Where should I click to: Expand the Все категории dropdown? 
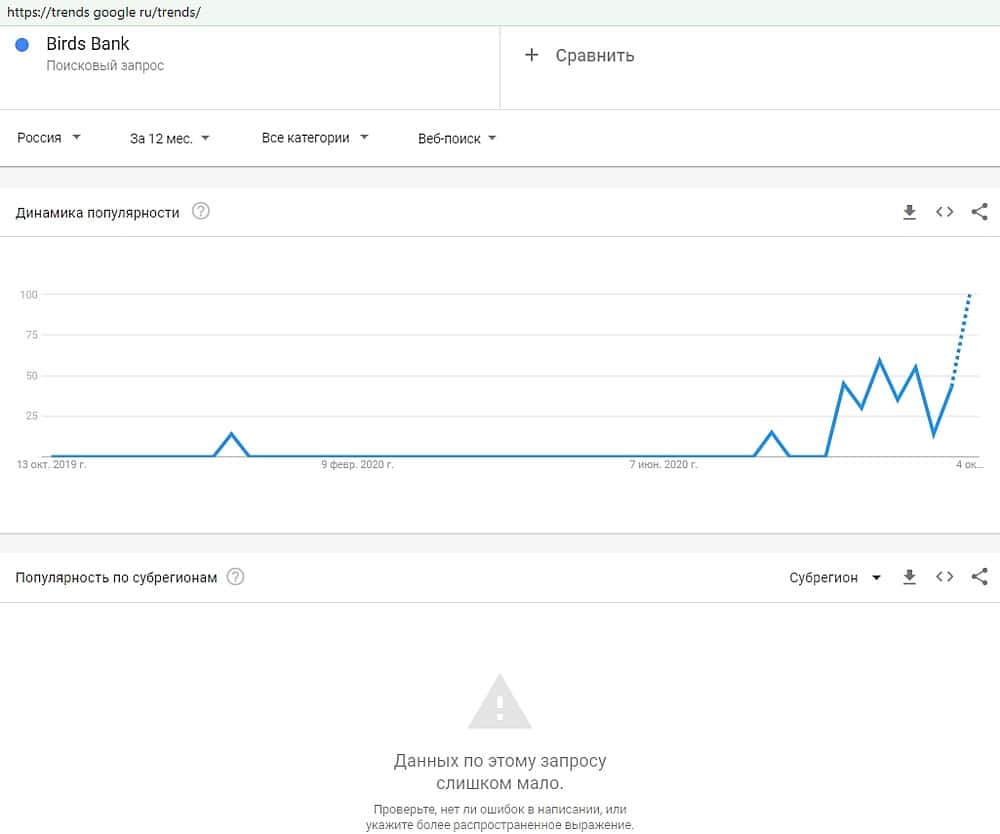click(314, 138)
